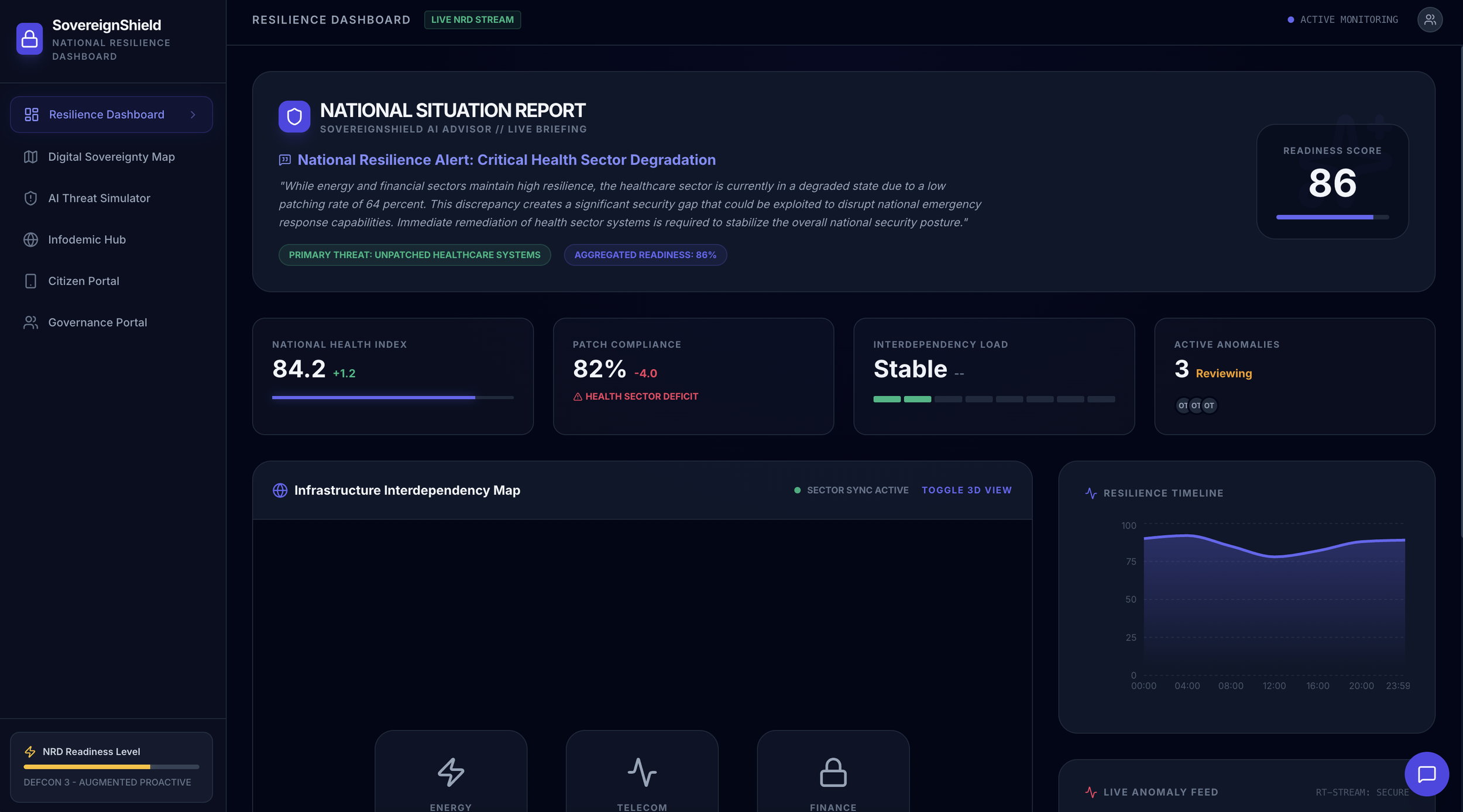Click the NRD Readiness Level lightning icon
Screen dimensions: 1463x812
[x=30, y=751]
